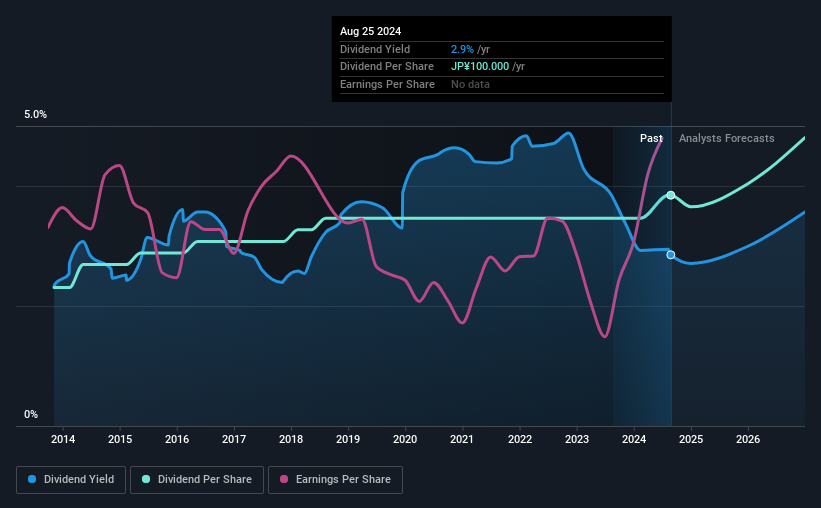Image resolution: width=821 pixels, height=508 pixels.
Task: Click the 2014 x-axis label
Action: tap(63, 439)
